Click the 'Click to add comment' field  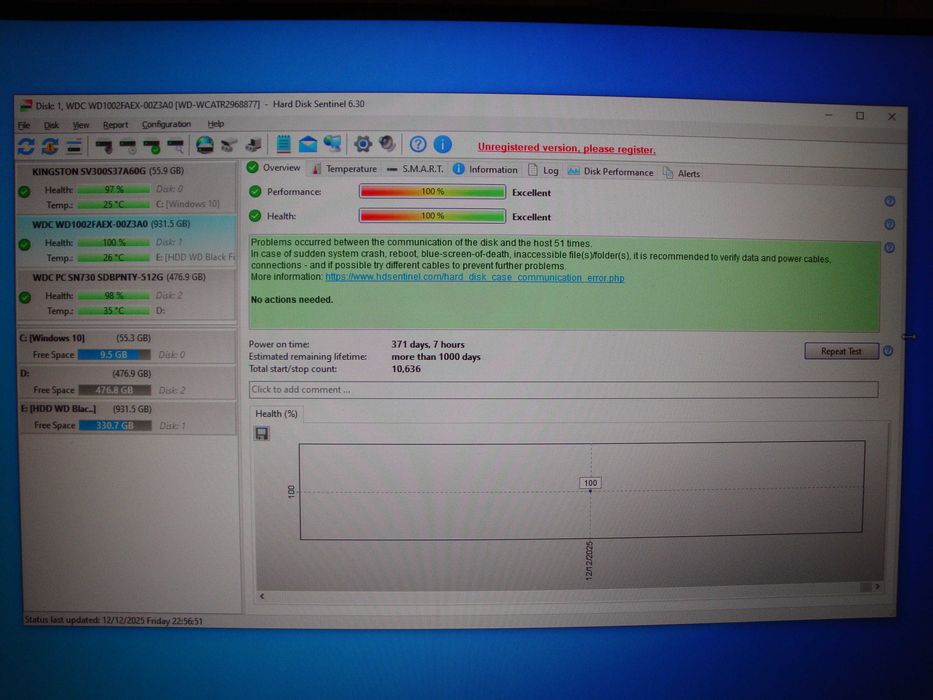pos(563,389)
